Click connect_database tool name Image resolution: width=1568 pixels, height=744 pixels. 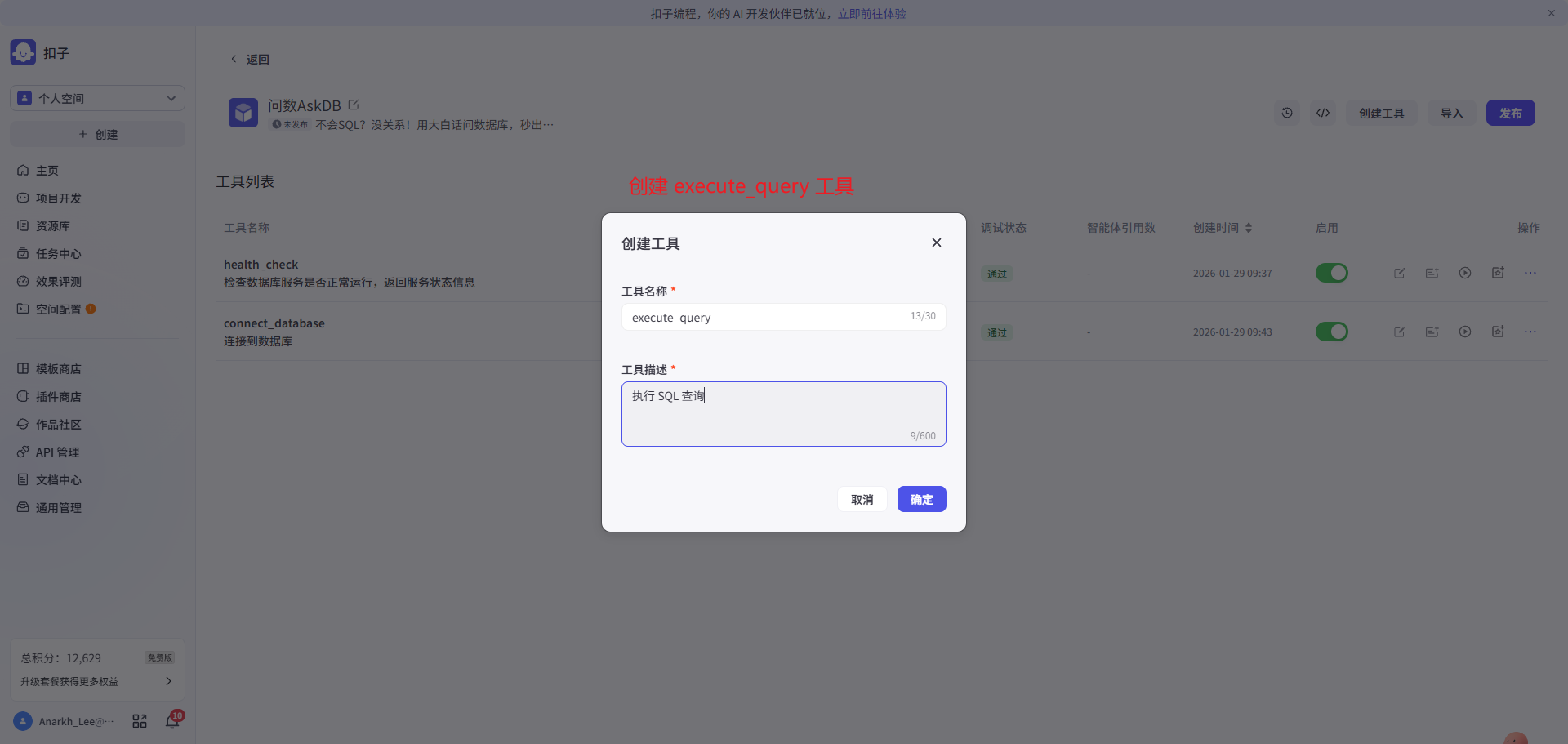(274, 323)
